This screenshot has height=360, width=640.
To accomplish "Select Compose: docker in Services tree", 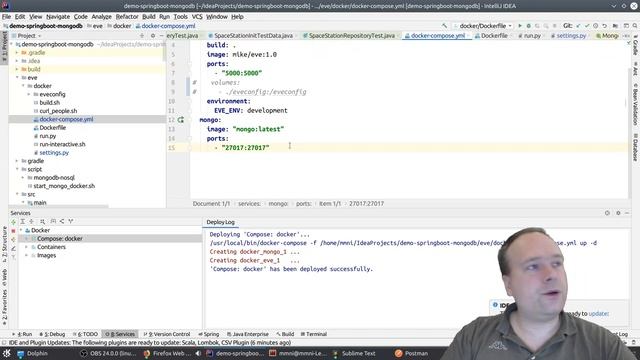I will pos(60,239).
